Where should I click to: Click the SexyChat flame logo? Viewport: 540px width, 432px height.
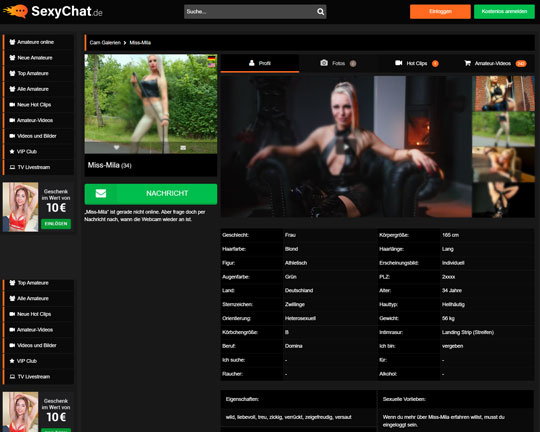tap(15, 11)
